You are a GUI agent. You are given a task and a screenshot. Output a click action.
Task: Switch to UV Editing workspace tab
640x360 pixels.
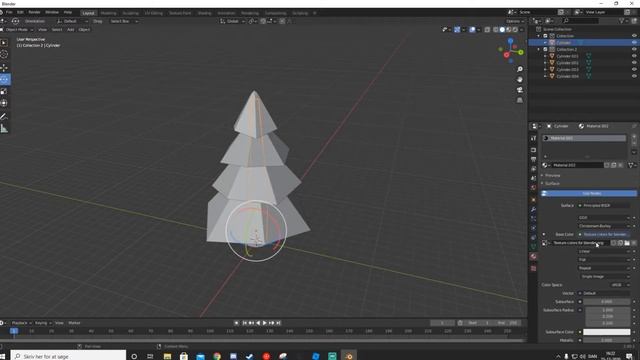pos(153,13)
